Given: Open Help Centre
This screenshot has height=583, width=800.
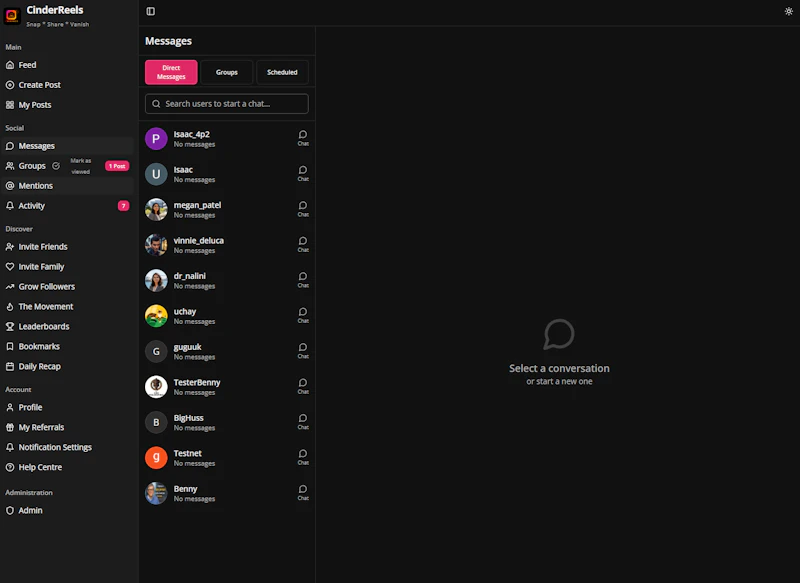Looking at the screenshot, I should point(67,467).
